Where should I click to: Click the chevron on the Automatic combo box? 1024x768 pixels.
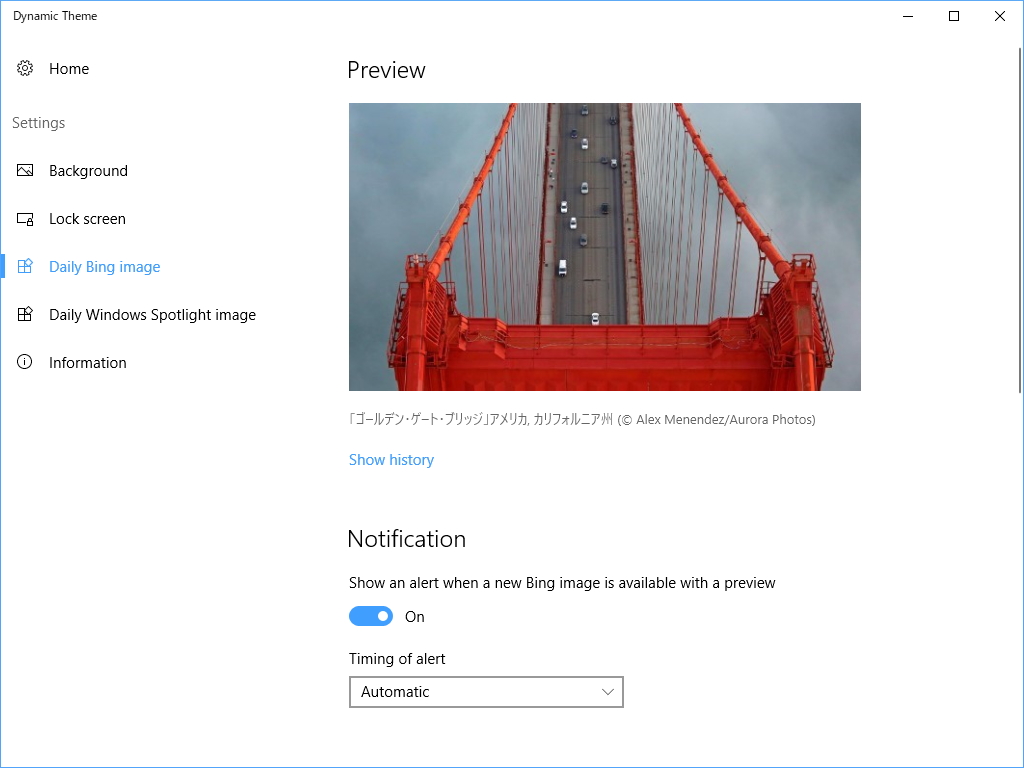607,691
